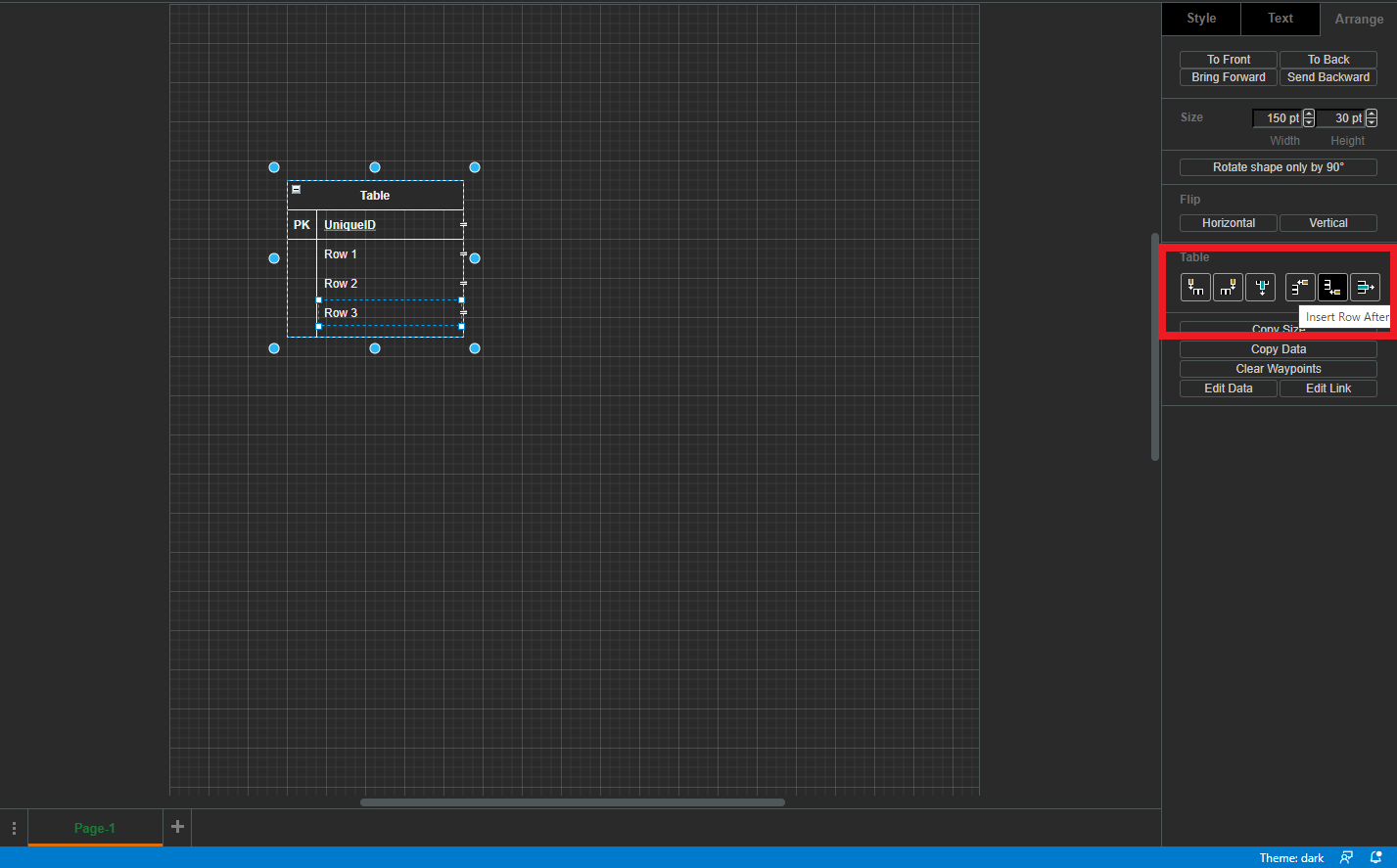Screen dimensions: 1397x868
Task: Flip the shape using Horizontal button
Action: pos(1228,223)
